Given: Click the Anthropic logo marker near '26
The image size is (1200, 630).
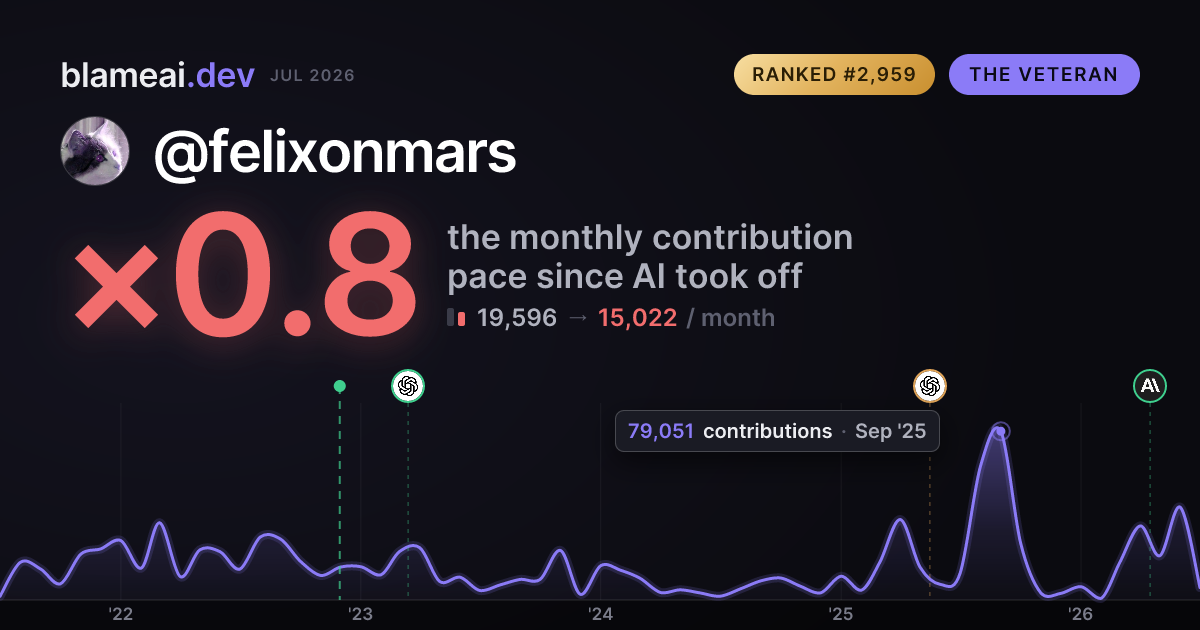Looking at the screenshot, I should pyautogui.click(x=1150, y=385).
